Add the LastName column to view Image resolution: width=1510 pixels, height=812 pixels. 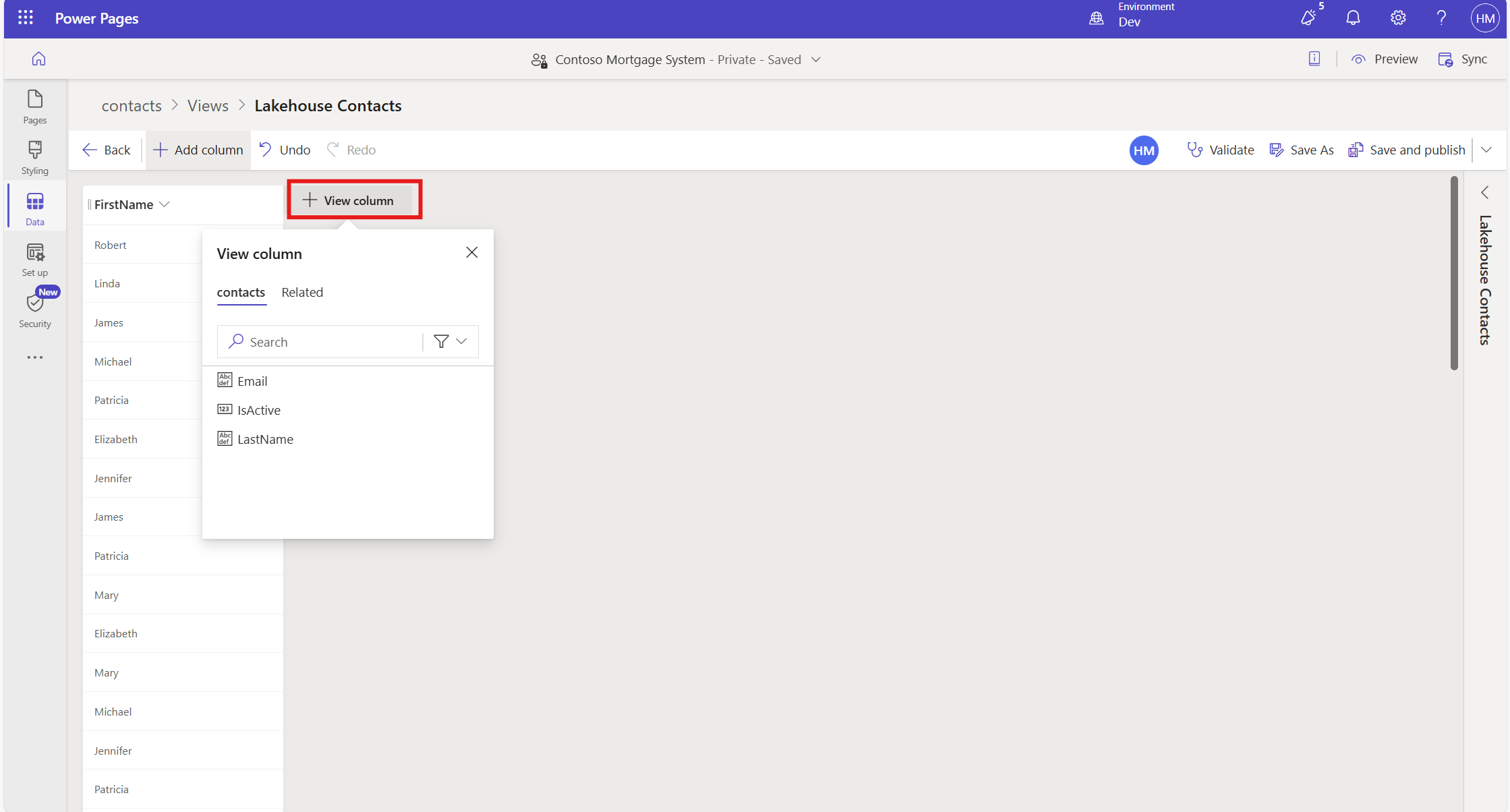coord(265,439)
